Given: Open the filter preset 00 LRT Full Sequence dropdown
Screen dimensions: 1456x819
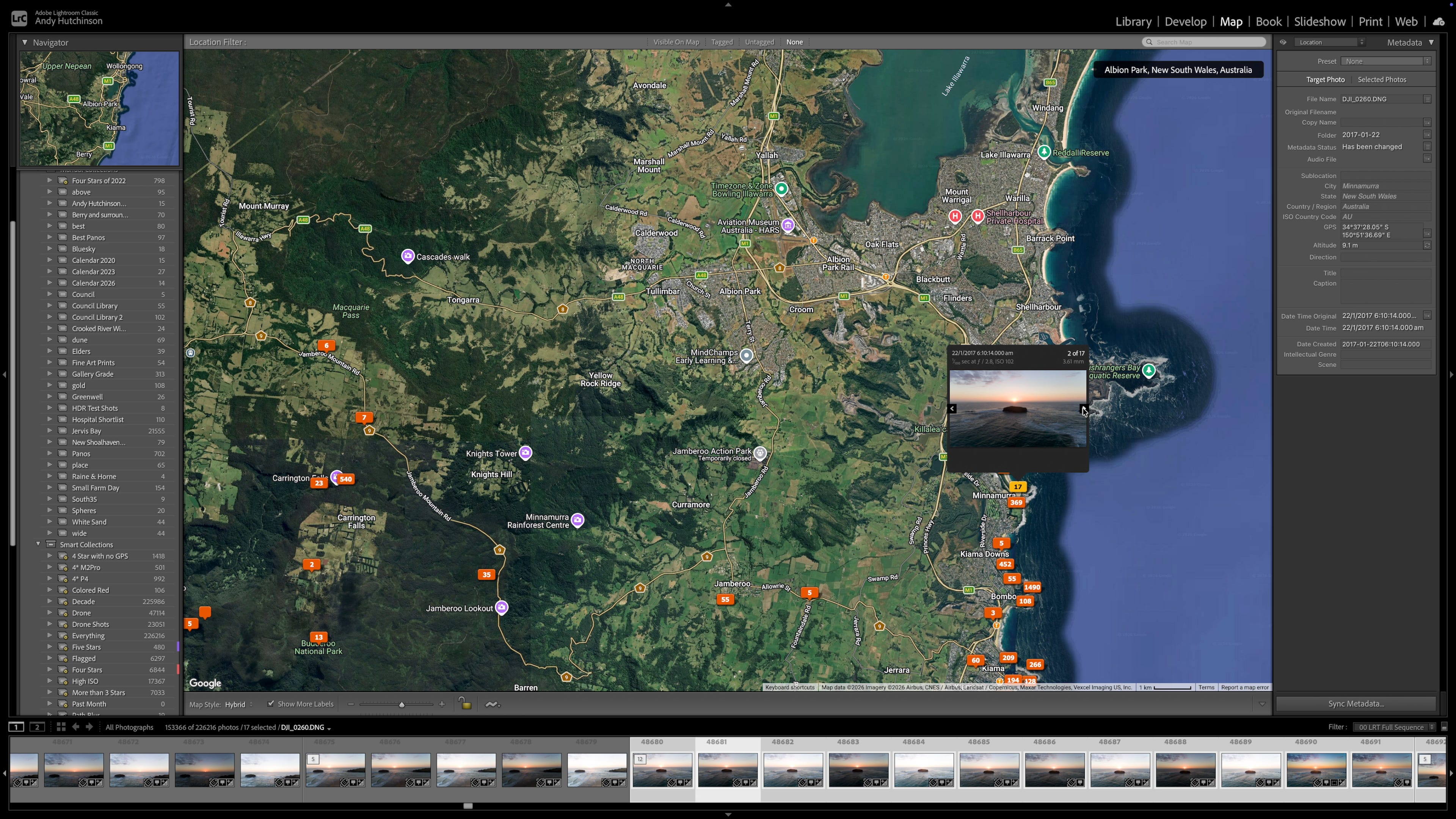Looking at the screenshot, I should click(x=1395, y=727).
